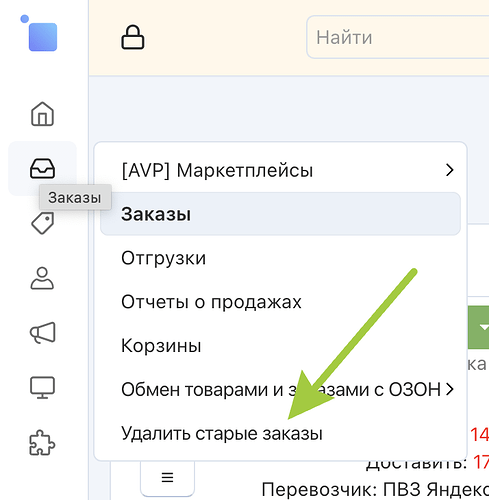Click the chevron beside [AVP] Маркетплейсы
The image size is (489, 500).
coord(450,170)
